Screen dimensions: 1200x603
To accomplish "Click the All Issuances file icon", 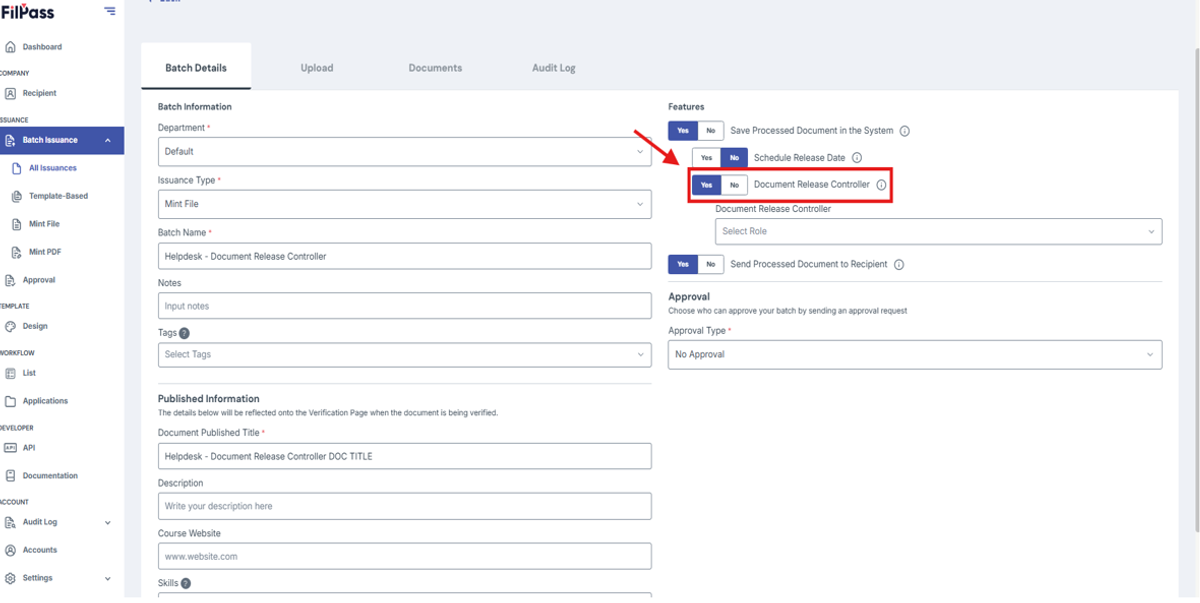I will pos(18,168).
